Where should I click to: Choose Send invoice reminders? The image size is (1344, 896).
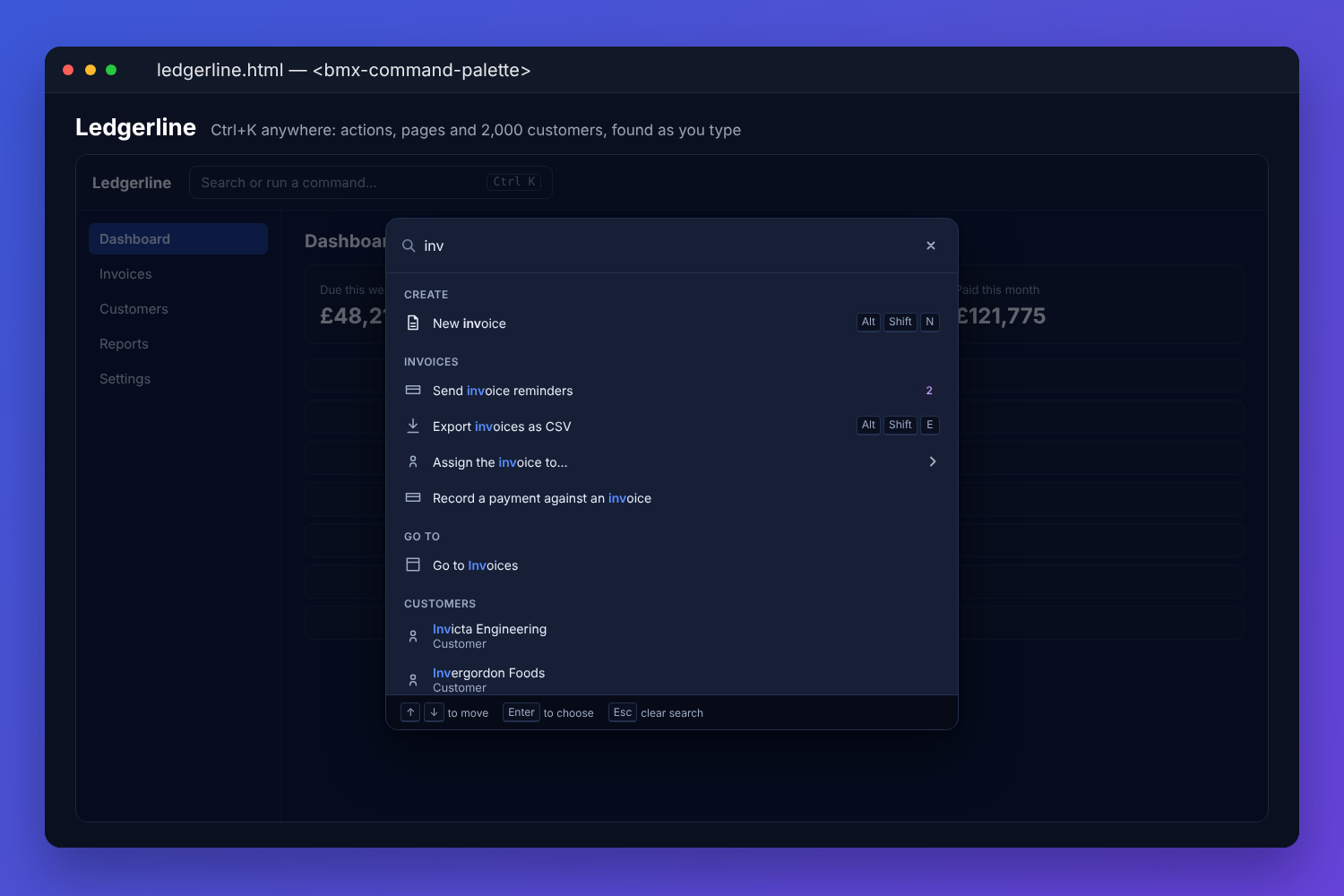click(x=672, y=391)
